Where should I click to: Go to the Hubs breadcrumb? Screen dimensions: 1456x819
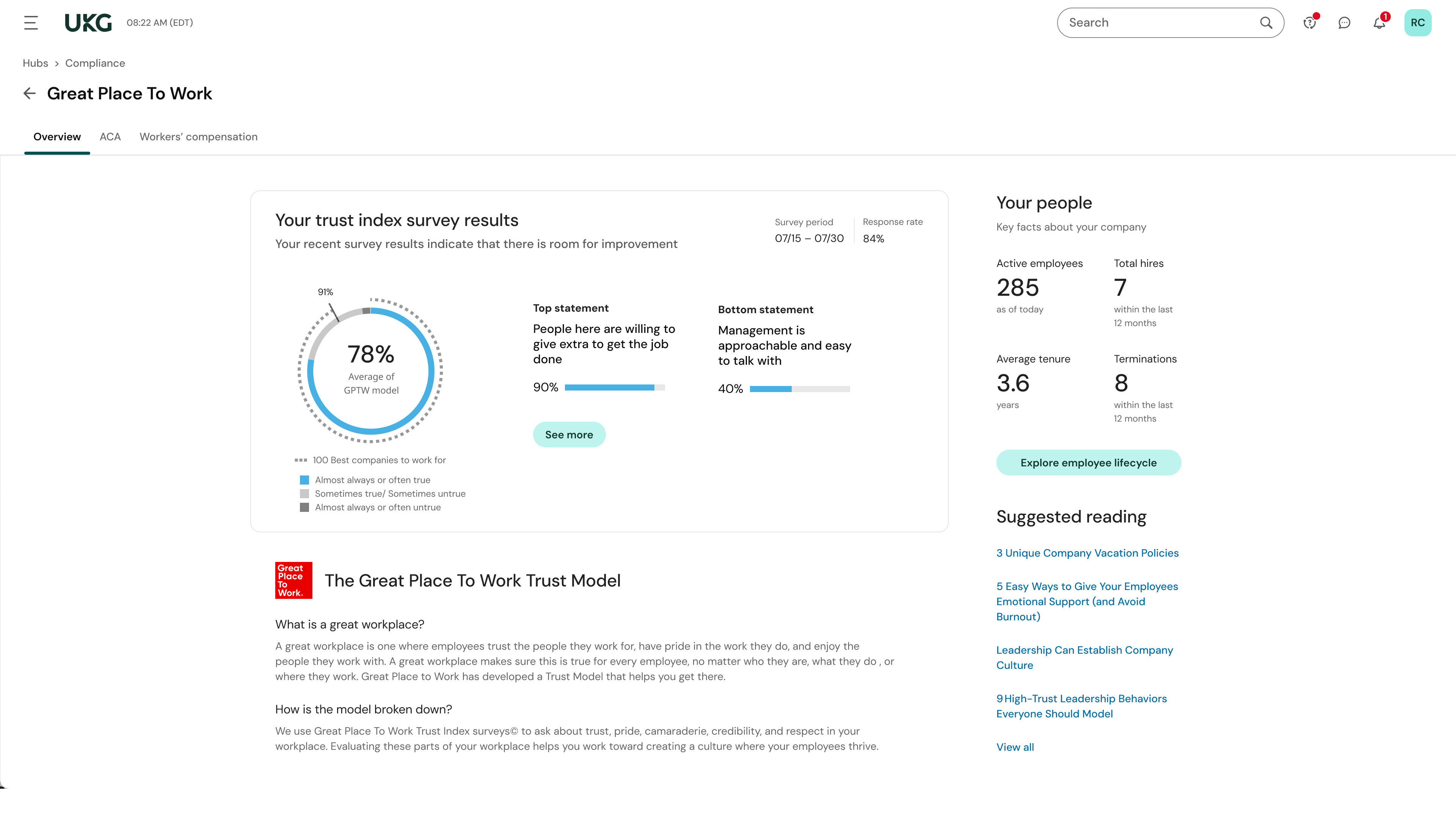point(35,63)
